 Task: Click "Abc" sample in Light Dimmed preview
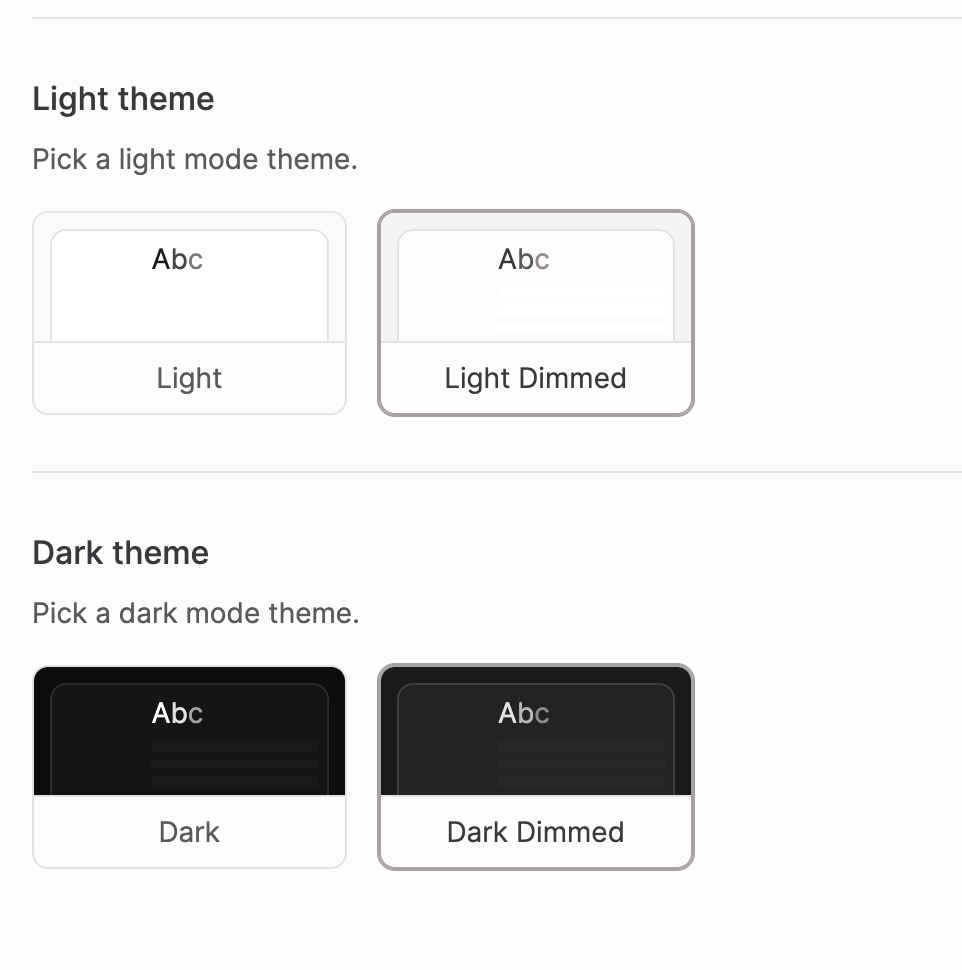[x=524, y=260]
